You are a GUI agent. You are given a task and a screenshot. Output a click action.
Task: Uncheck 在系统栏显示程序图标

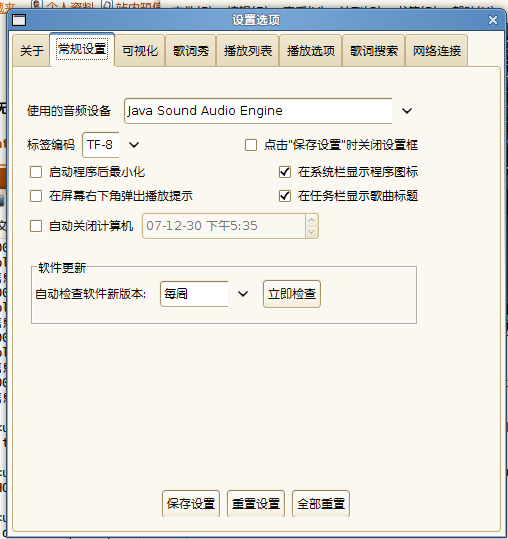click(285, 172)
